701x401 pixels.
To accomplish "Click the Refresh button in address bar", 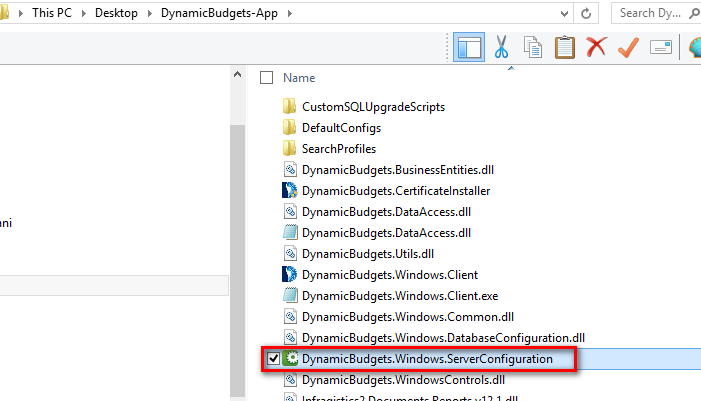I will [x=586, y=13].
